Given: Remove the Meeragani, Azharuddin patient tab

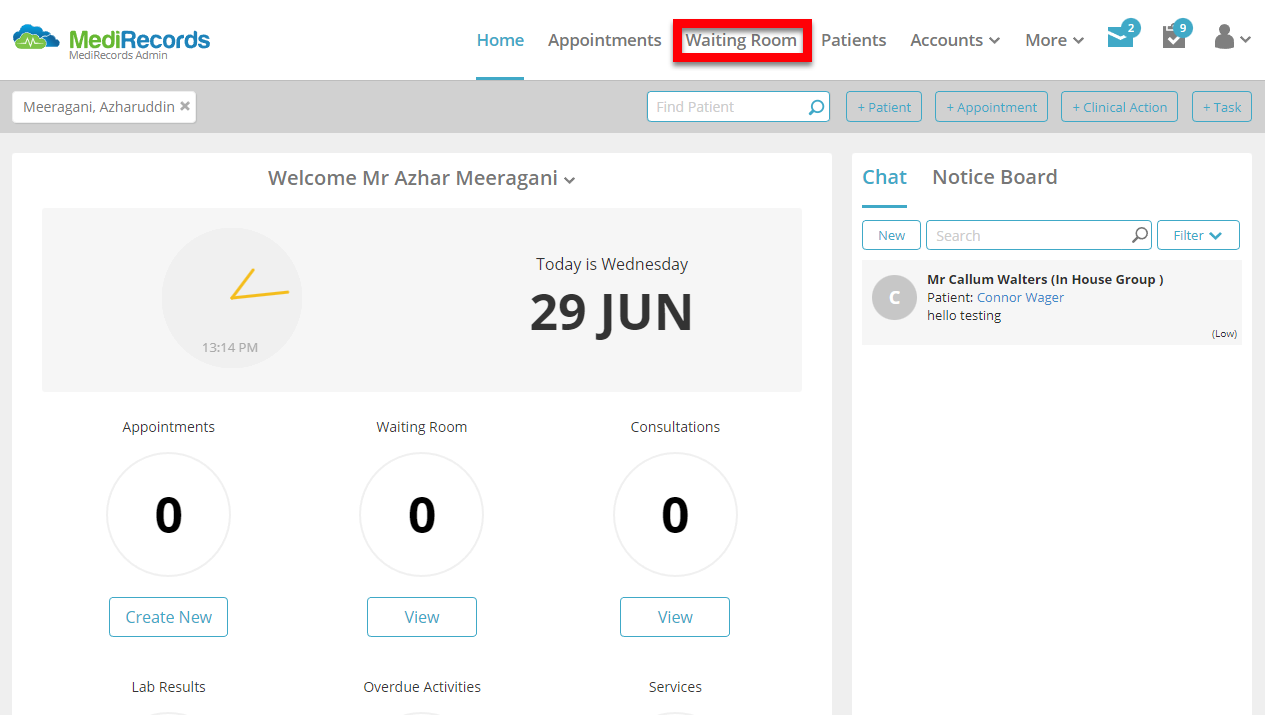Looking at the screenshot, I should click(185, 106).
